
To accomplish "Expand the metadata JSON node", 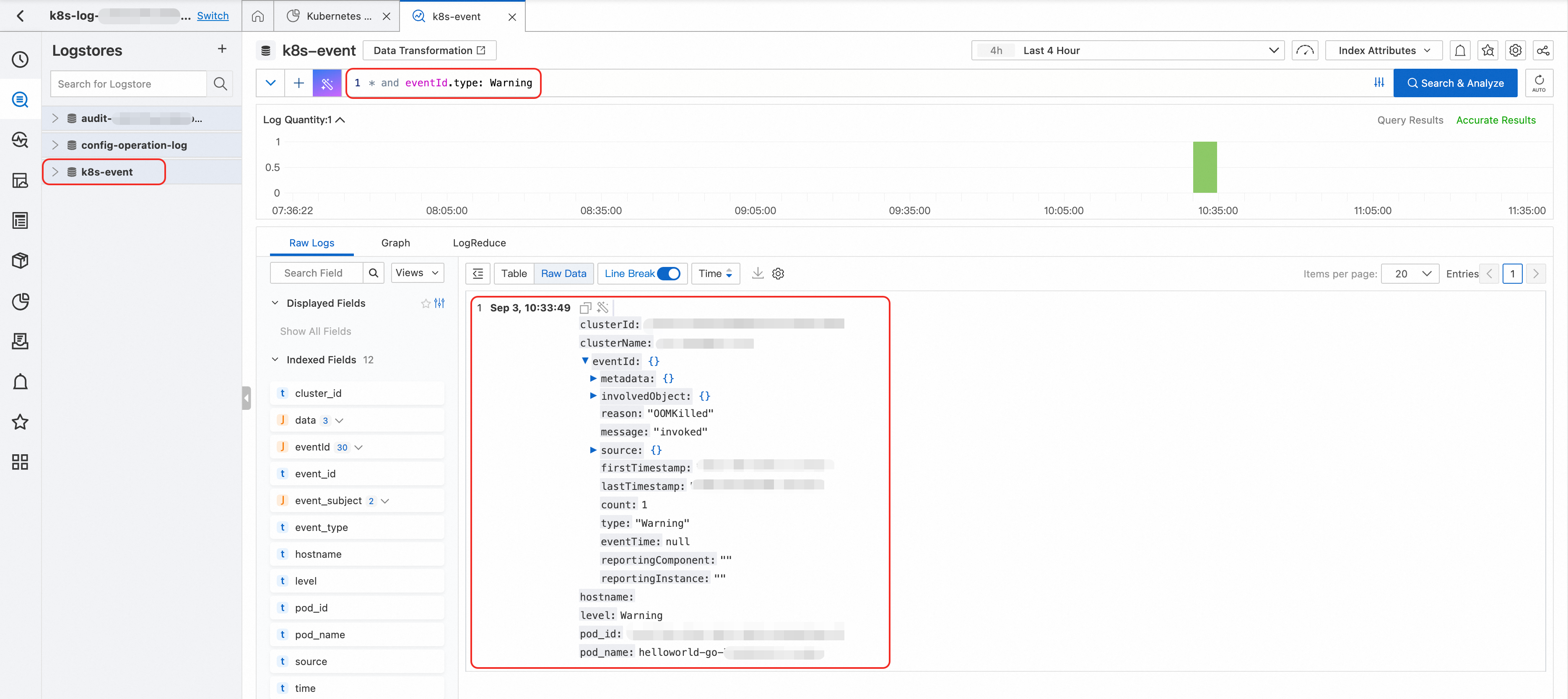I will pyautogui.click(x=593, y=378).
